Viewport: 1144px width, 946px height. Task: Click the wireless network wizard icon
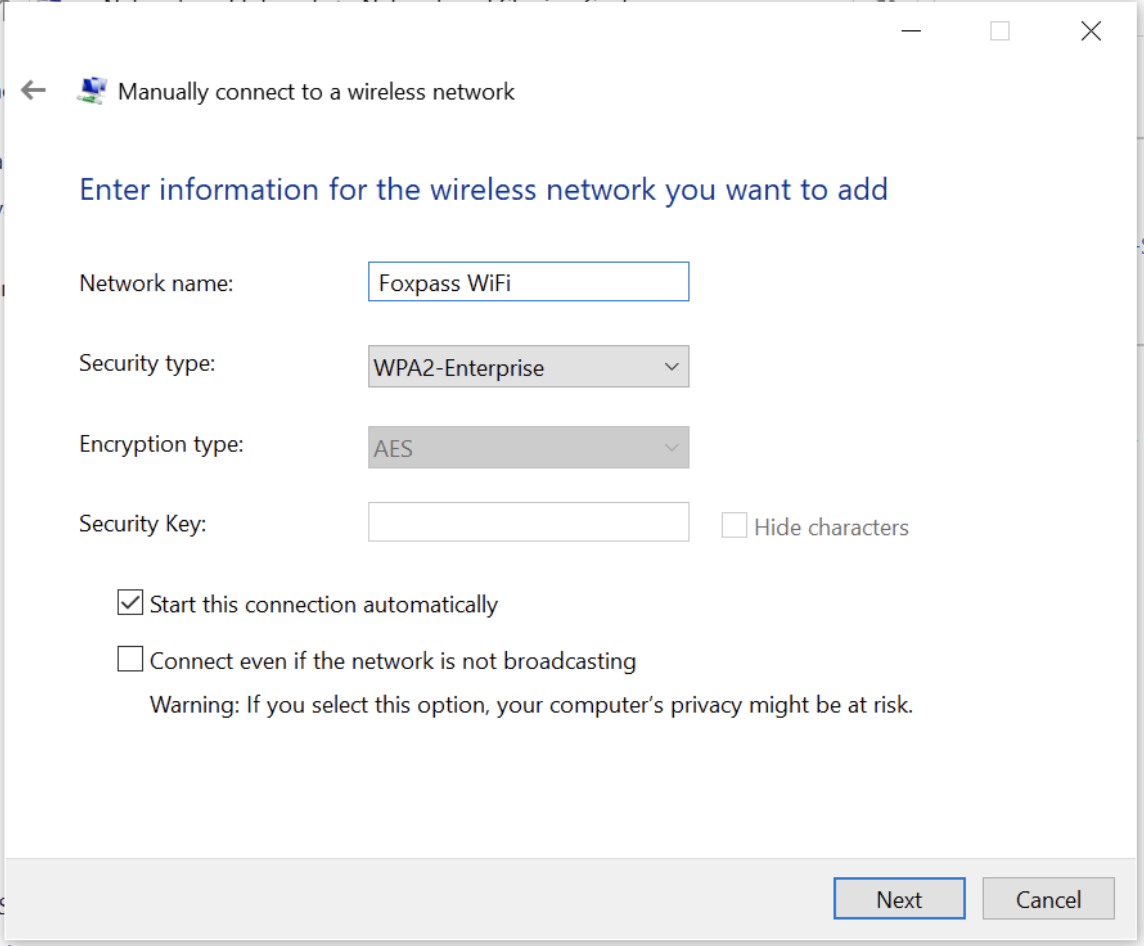pyautogui.click(x=92, y=91)
